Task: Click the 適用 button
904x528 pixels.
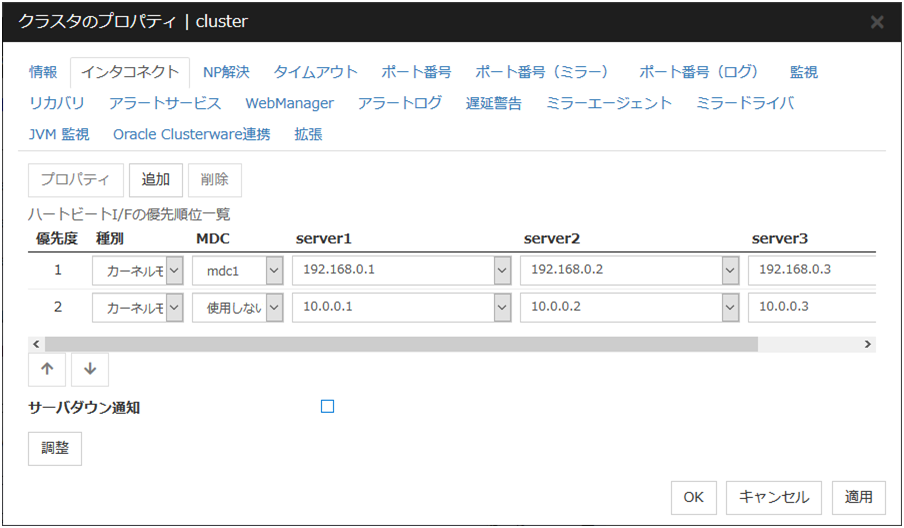Action: click(x=858, y=496)
